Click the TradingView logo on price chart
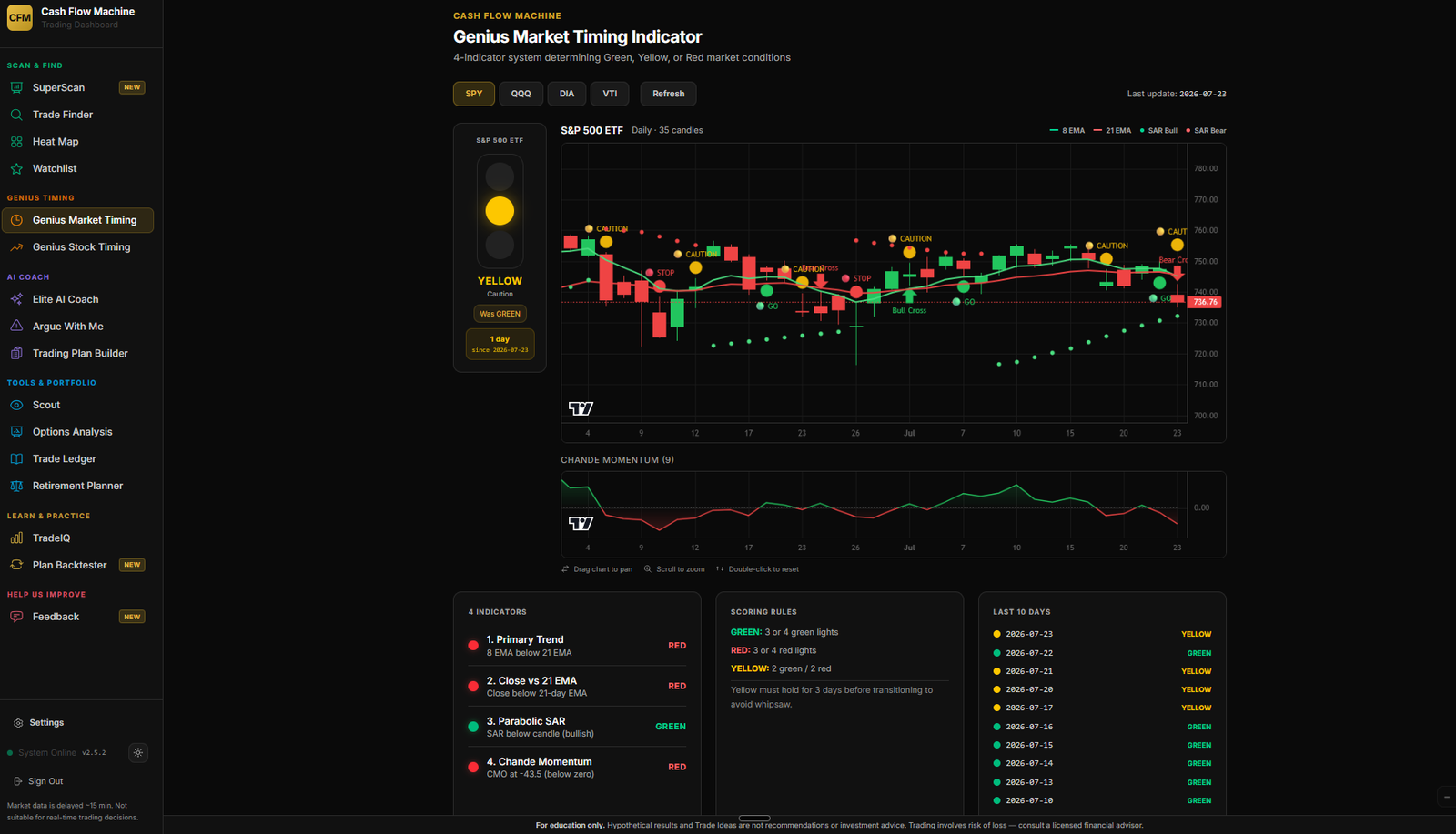The image size is (1456, 834). click(581, 408)
